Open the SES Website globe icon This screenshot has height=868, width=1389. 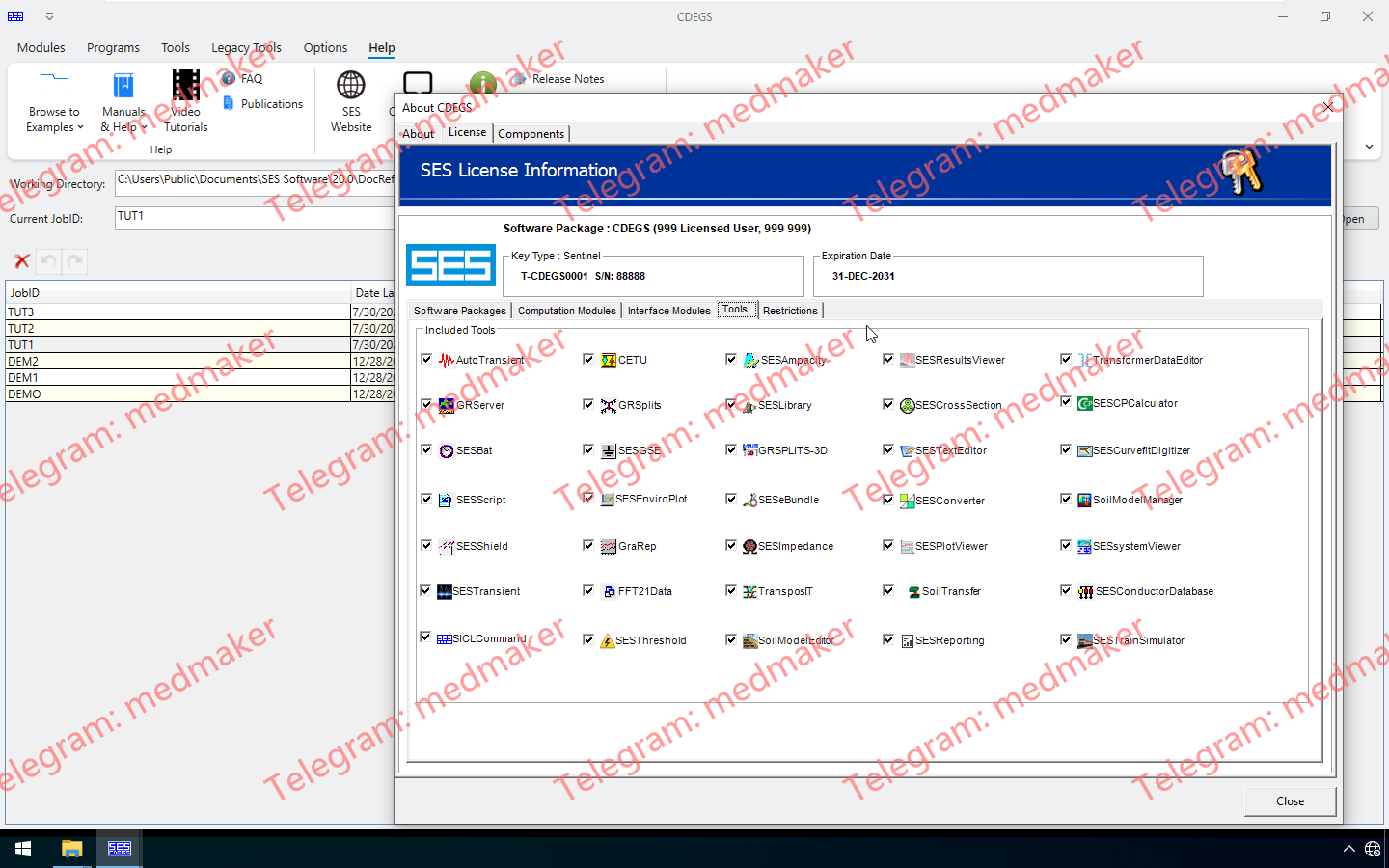point(351,85)
